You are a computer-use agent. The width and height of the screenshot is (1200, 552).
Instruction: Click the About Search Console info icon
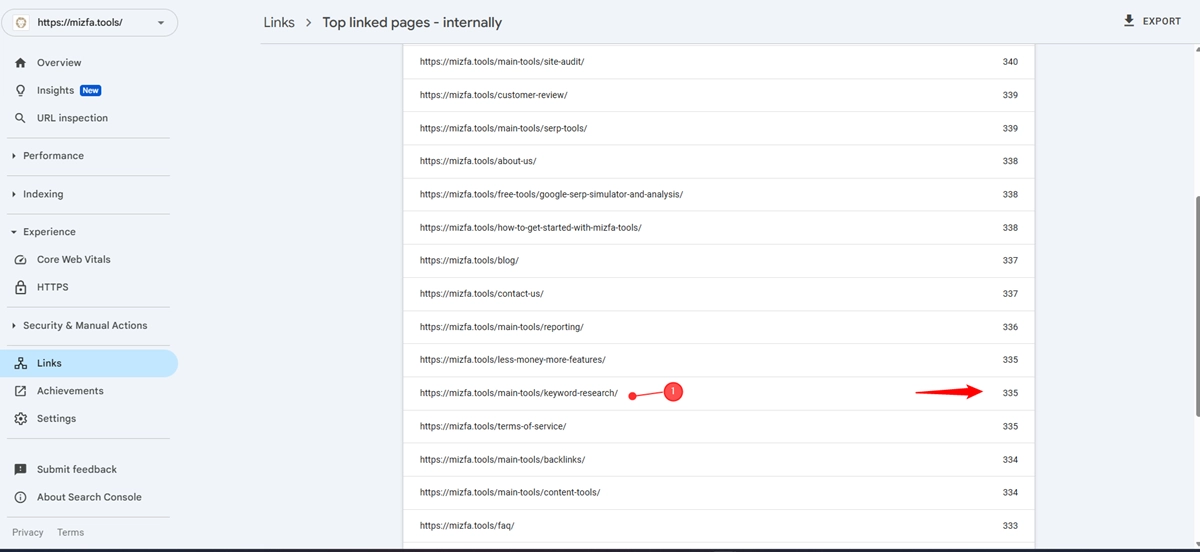(20, 498)
